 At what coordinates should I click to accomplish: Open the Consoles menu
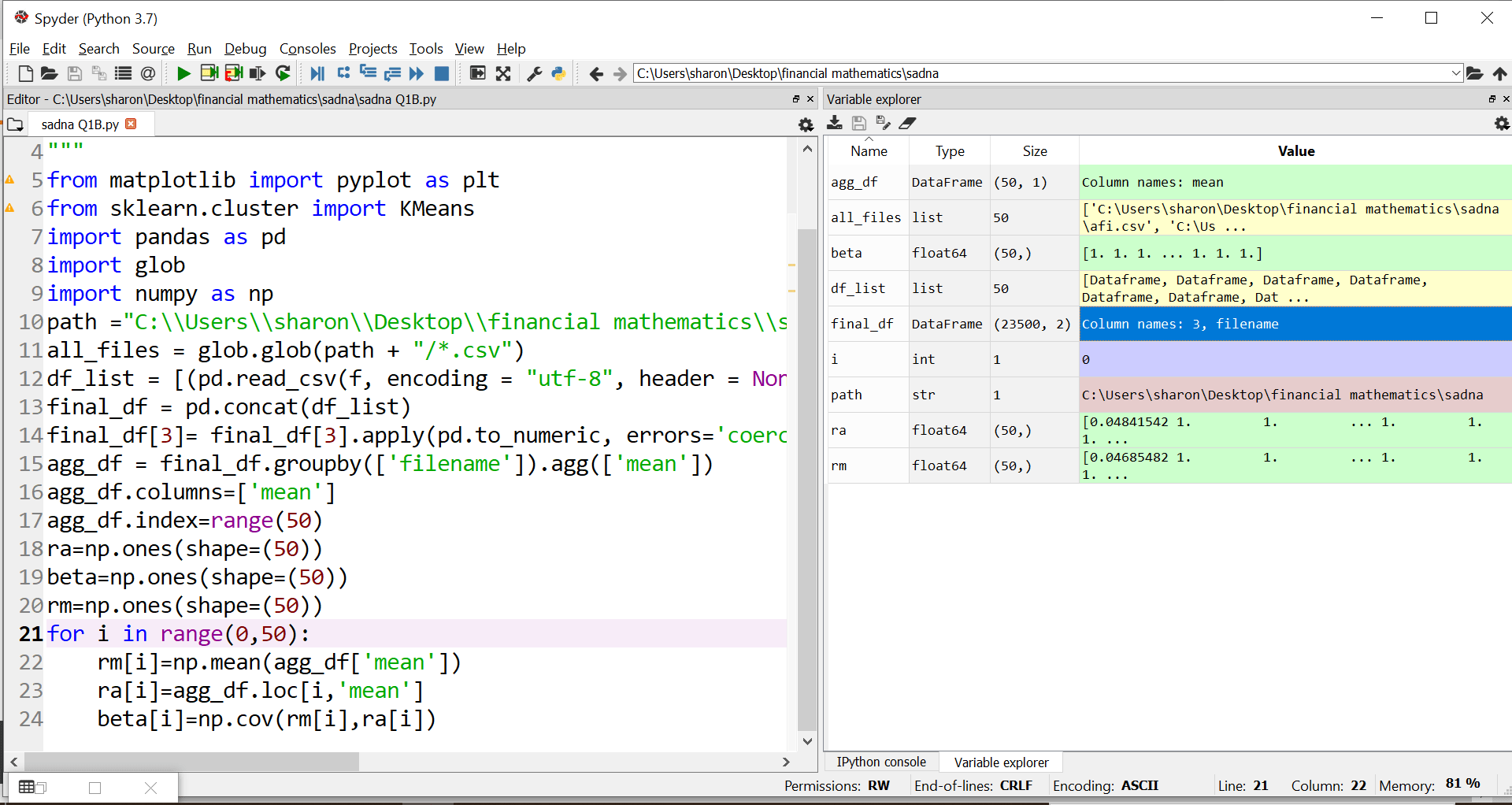pyautogui.click(x=307, y=49)
